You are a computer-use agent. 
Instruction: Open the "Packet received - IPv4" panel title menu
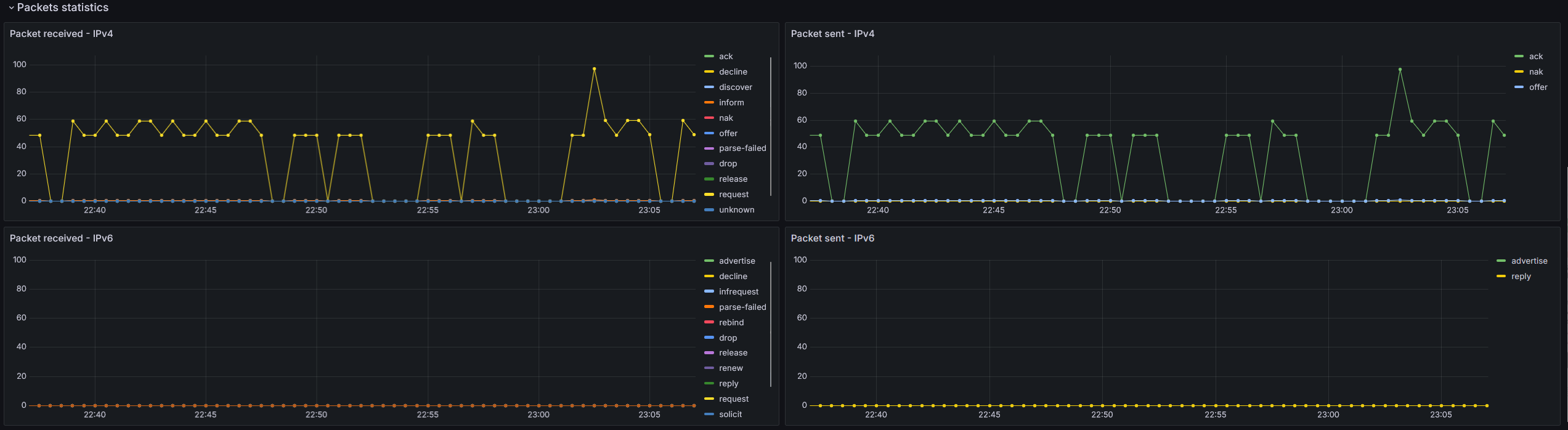pyautogui.click(x=61, y=34)
